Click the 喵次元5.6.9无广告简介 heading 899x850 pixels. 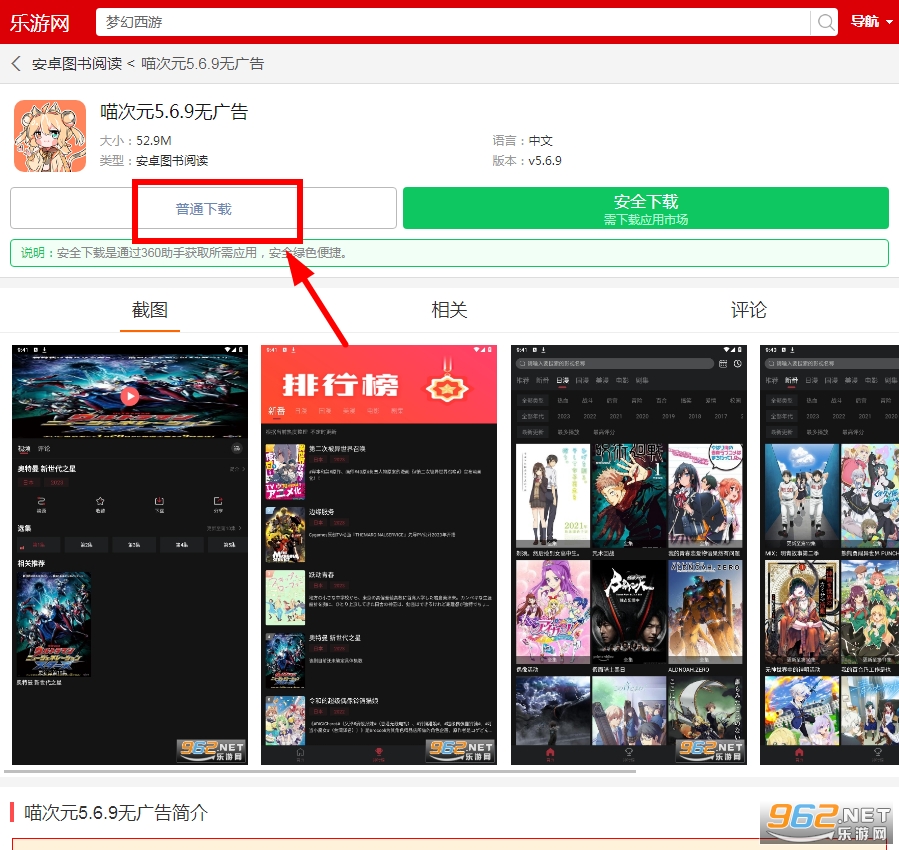(116, 812)
